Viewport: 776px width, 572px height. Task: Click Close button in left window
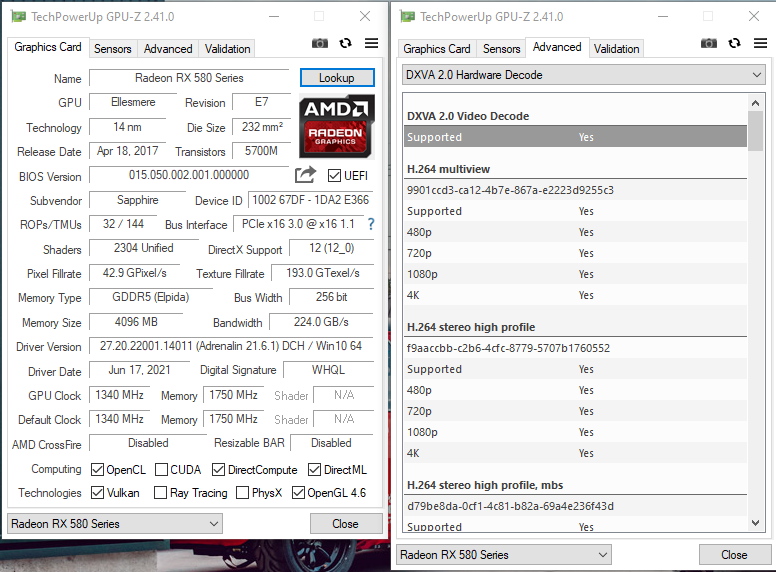[x=346, y=524]
